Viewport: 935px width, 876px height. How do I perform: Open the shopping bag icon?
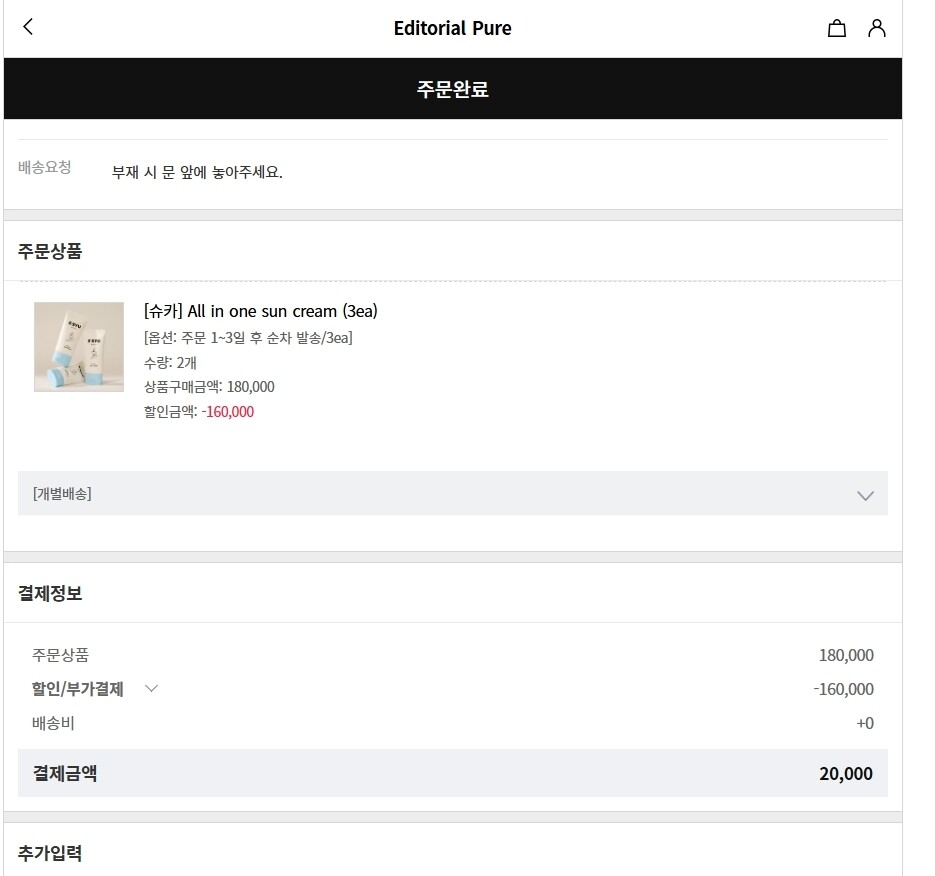click(837, 28)
